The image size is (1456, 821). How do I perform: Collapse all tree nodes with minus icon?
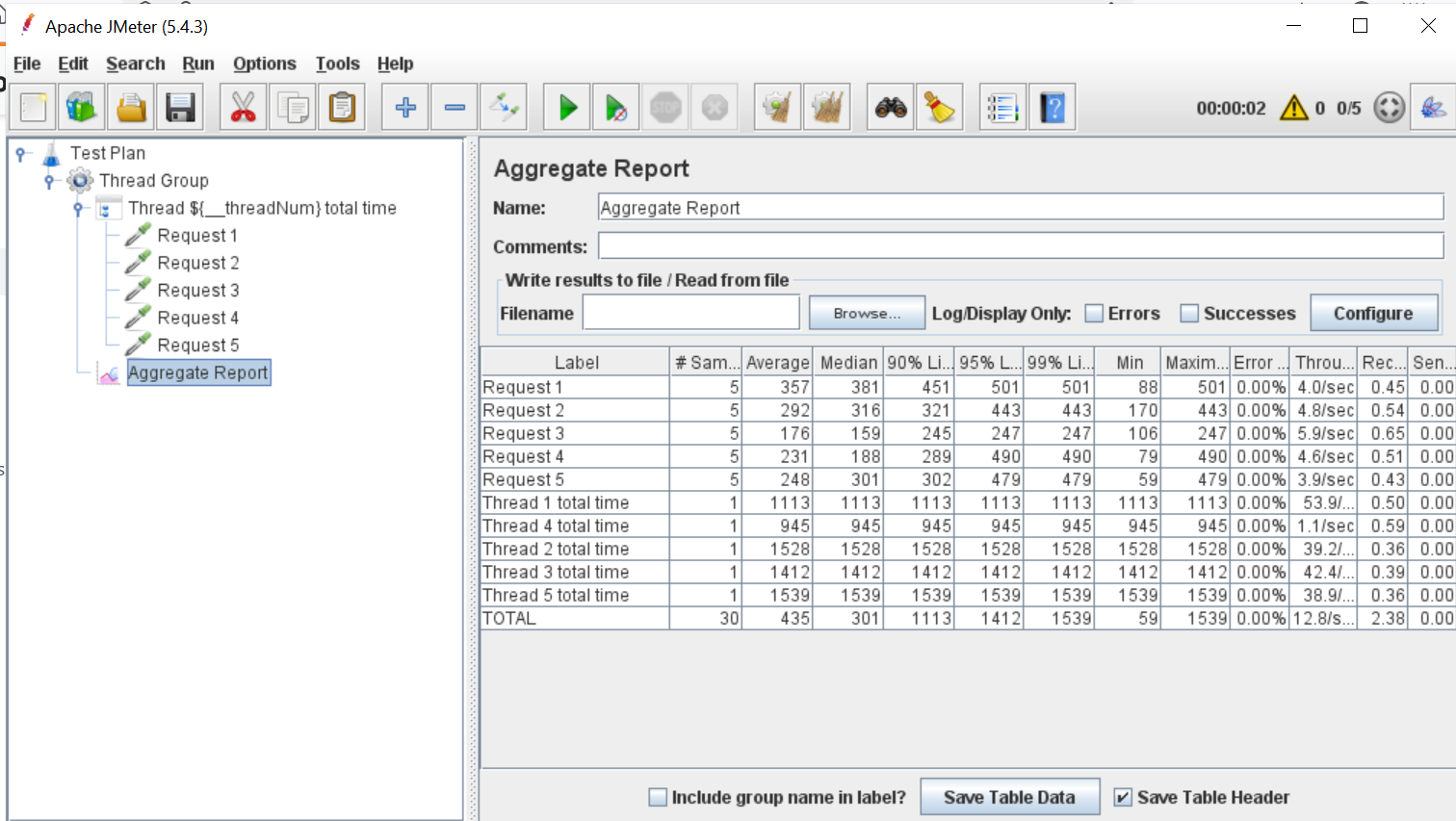(x=455, y=107)
